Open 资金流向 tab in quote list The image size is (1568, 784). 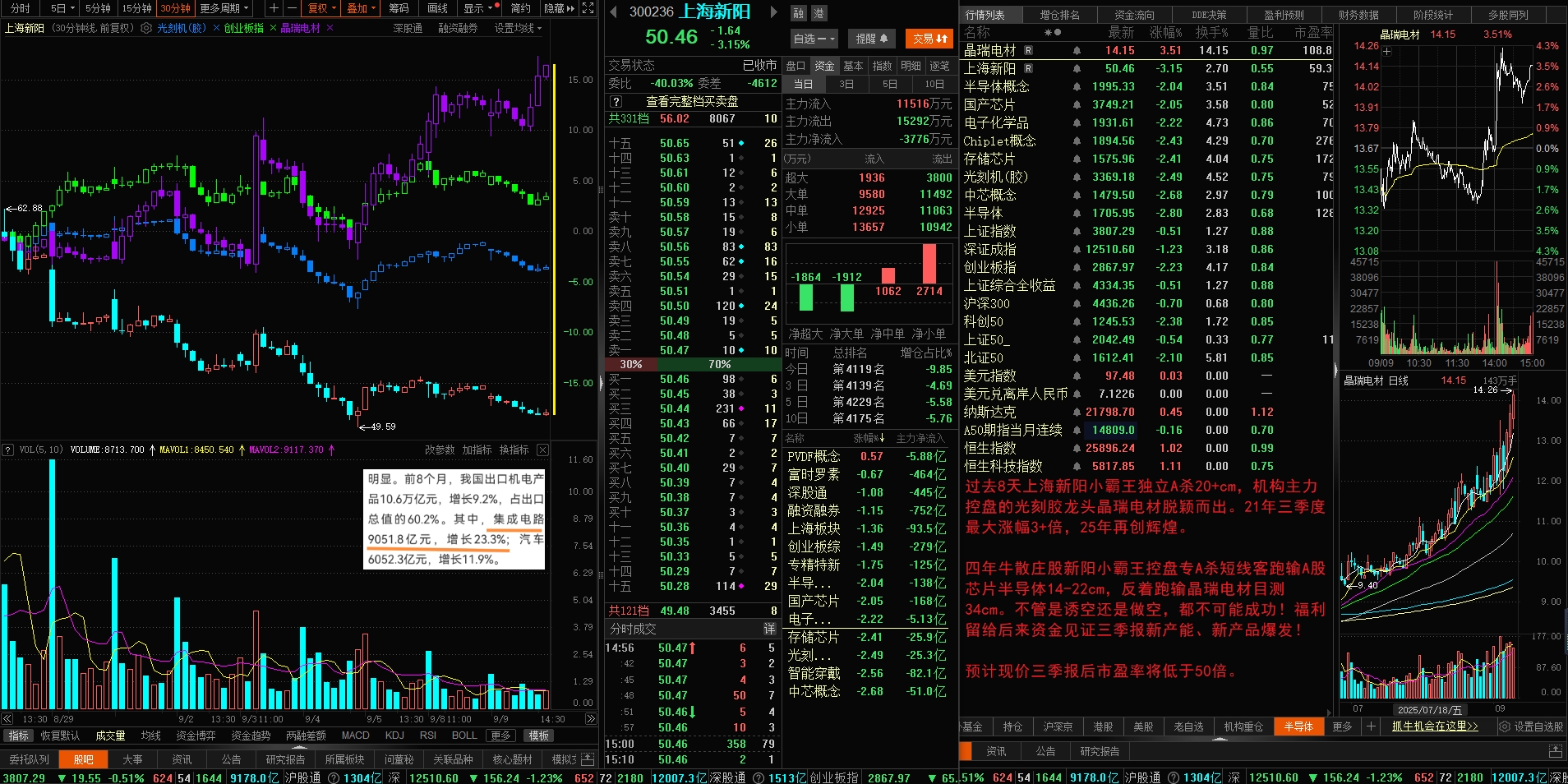coord(1134,15)
